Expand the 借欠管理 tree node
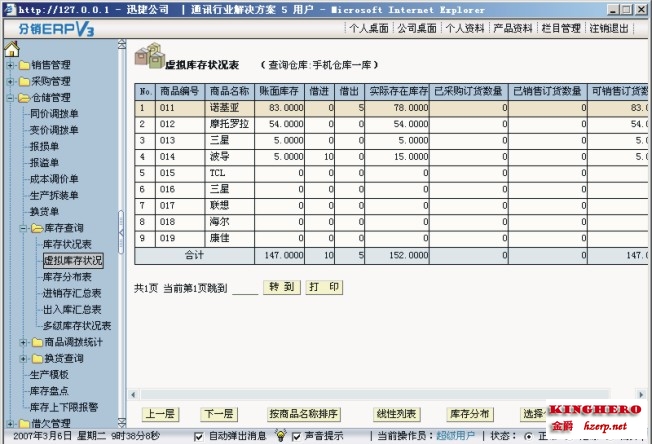 [10, 424]
